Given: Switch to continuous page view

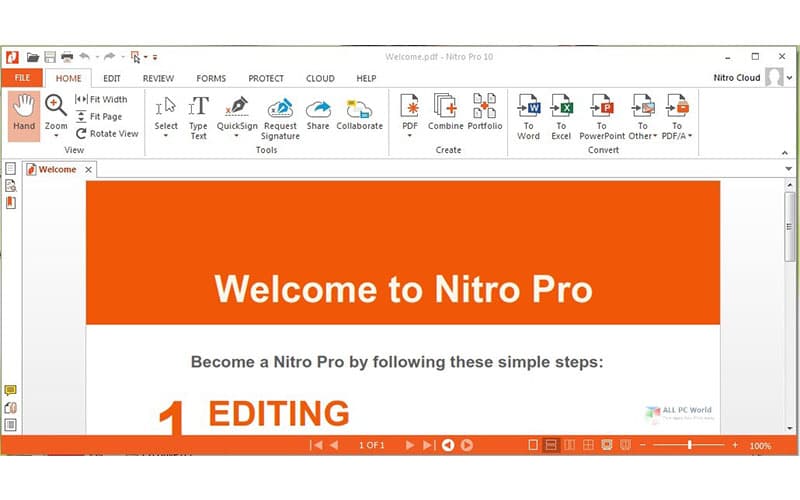Looking at the screenshot, I should (551, 445).
